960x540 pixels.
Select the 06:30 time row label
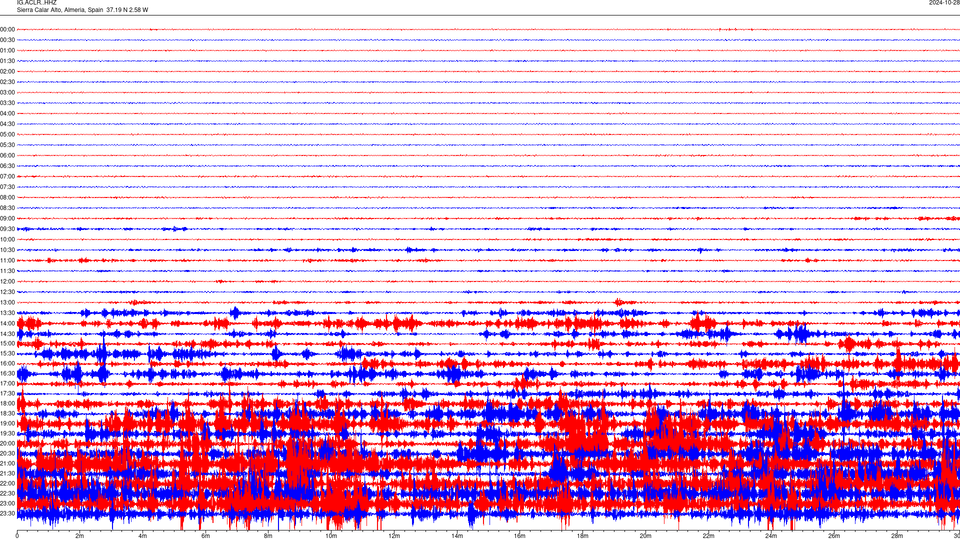coord(7,166)
